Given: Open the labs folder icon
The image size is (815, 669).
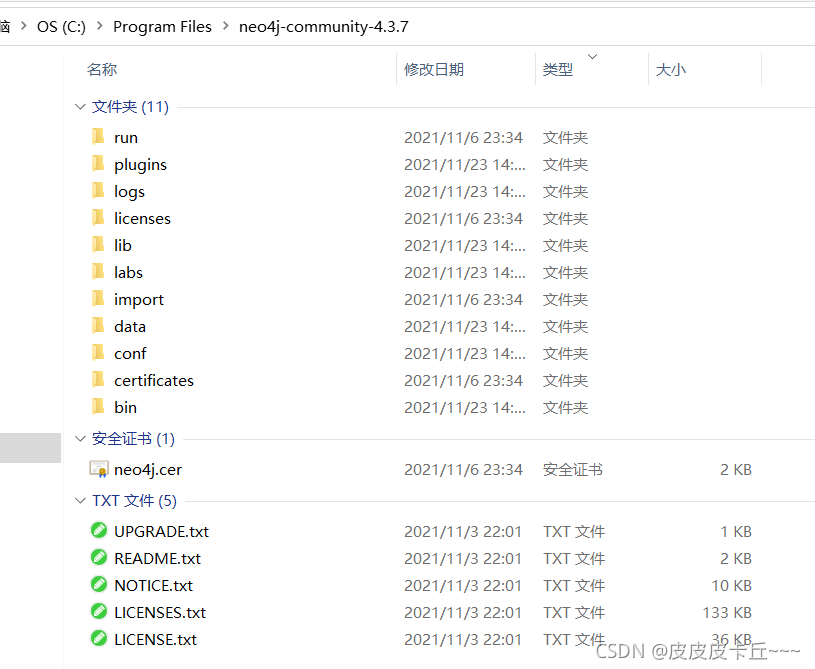Looking at the screenshot, I should pyautogui.click(x=98, y=272).
